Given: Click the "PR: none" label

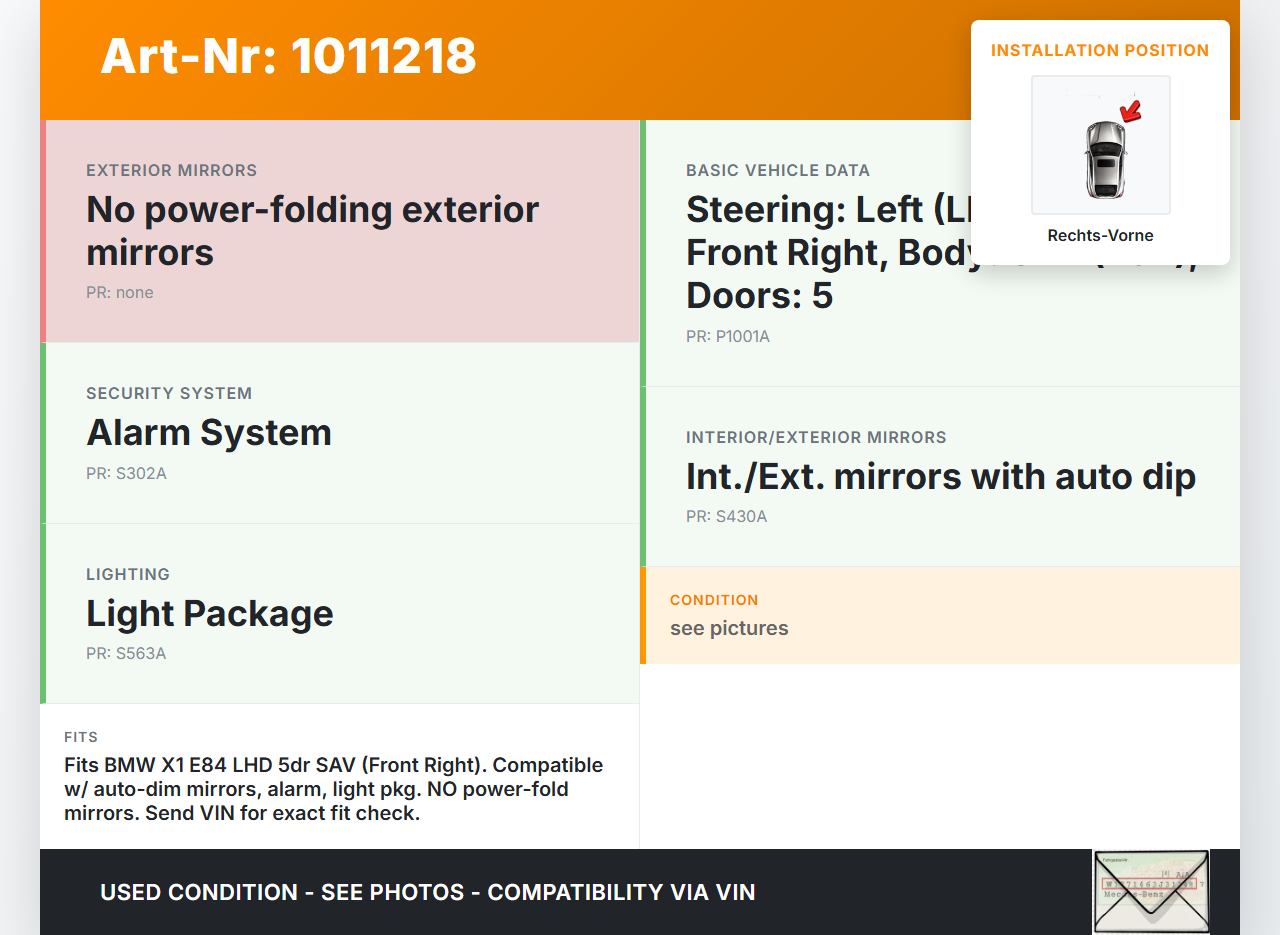Looking at the screenshot, I should tap(120, 293).
